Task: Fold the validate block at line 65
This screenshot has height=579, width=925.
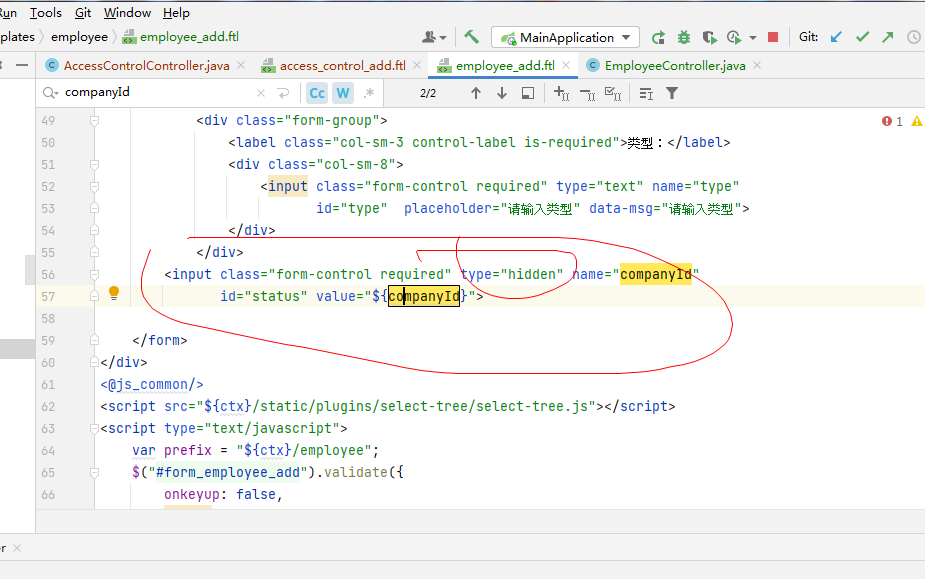Action: 94,473
